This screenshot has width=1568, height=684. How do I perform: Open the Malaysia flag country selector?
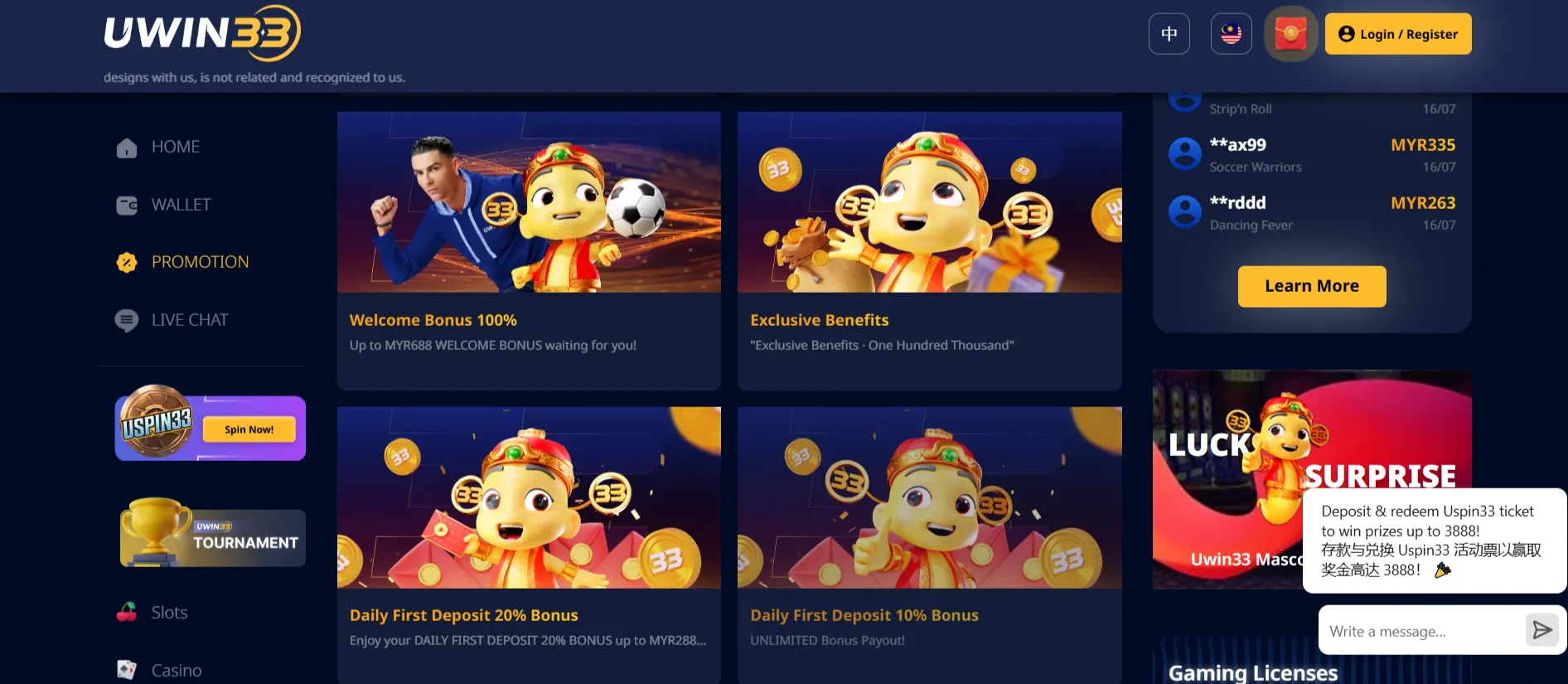[x=1231, y=34]
